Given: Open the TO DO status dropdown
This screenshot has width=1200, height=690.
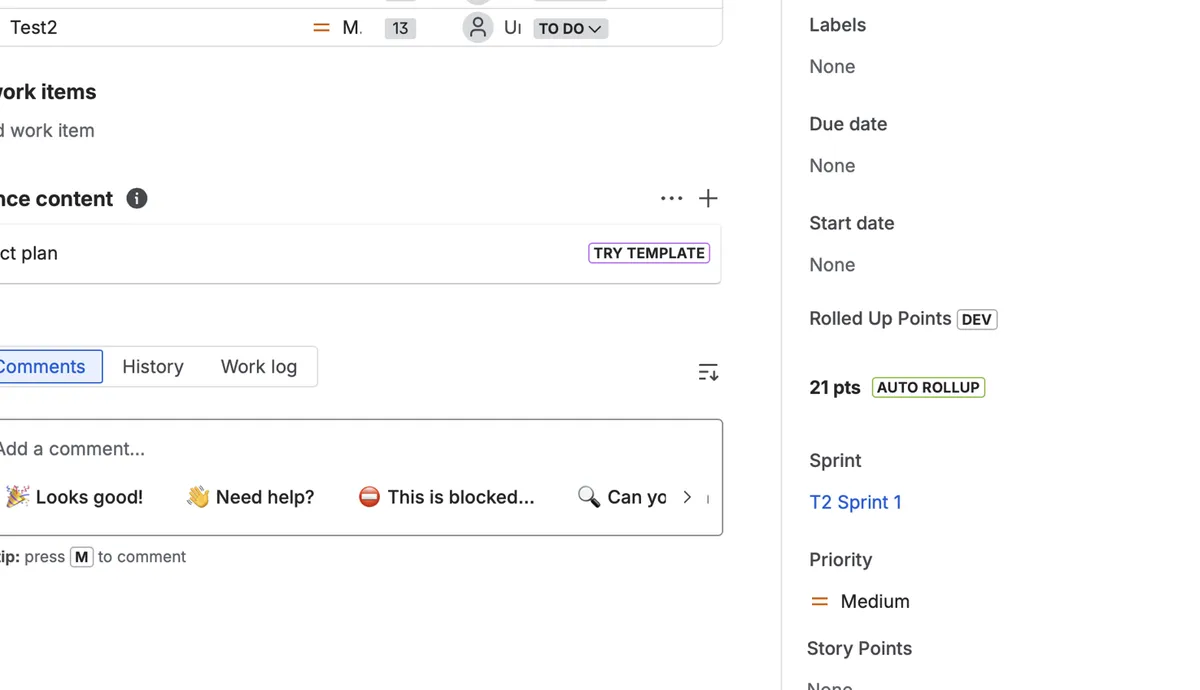Looking at the screenshot, I should coord(570,28).
